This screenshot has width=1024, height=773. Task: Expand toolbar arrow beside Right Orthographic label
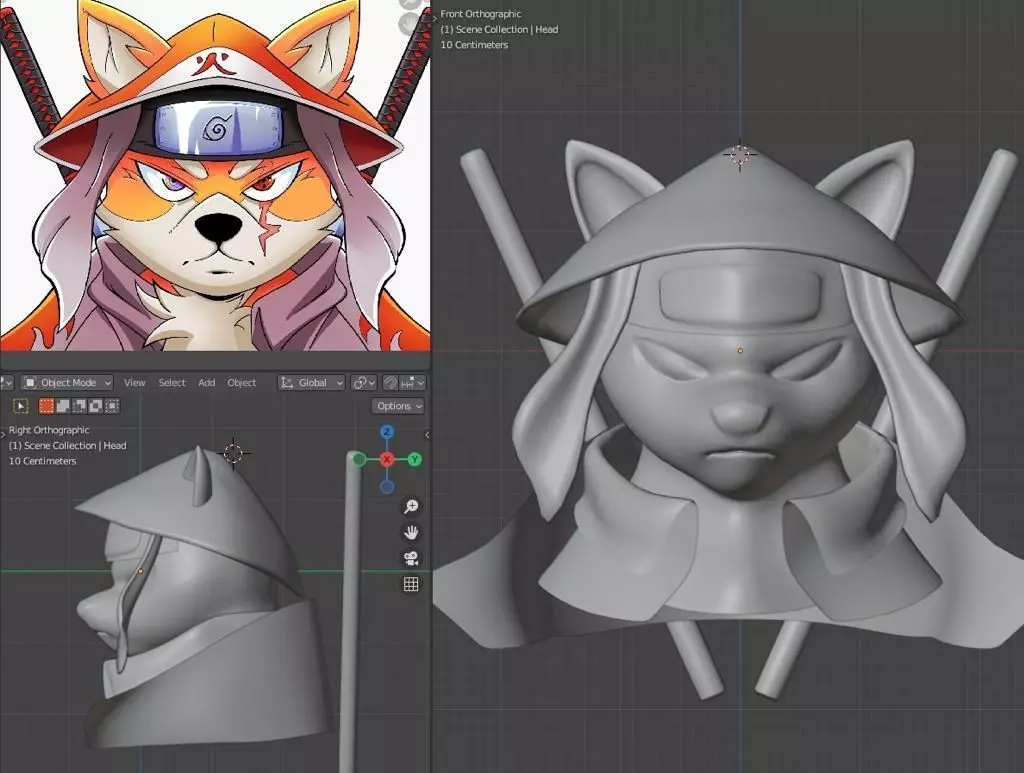3,434
